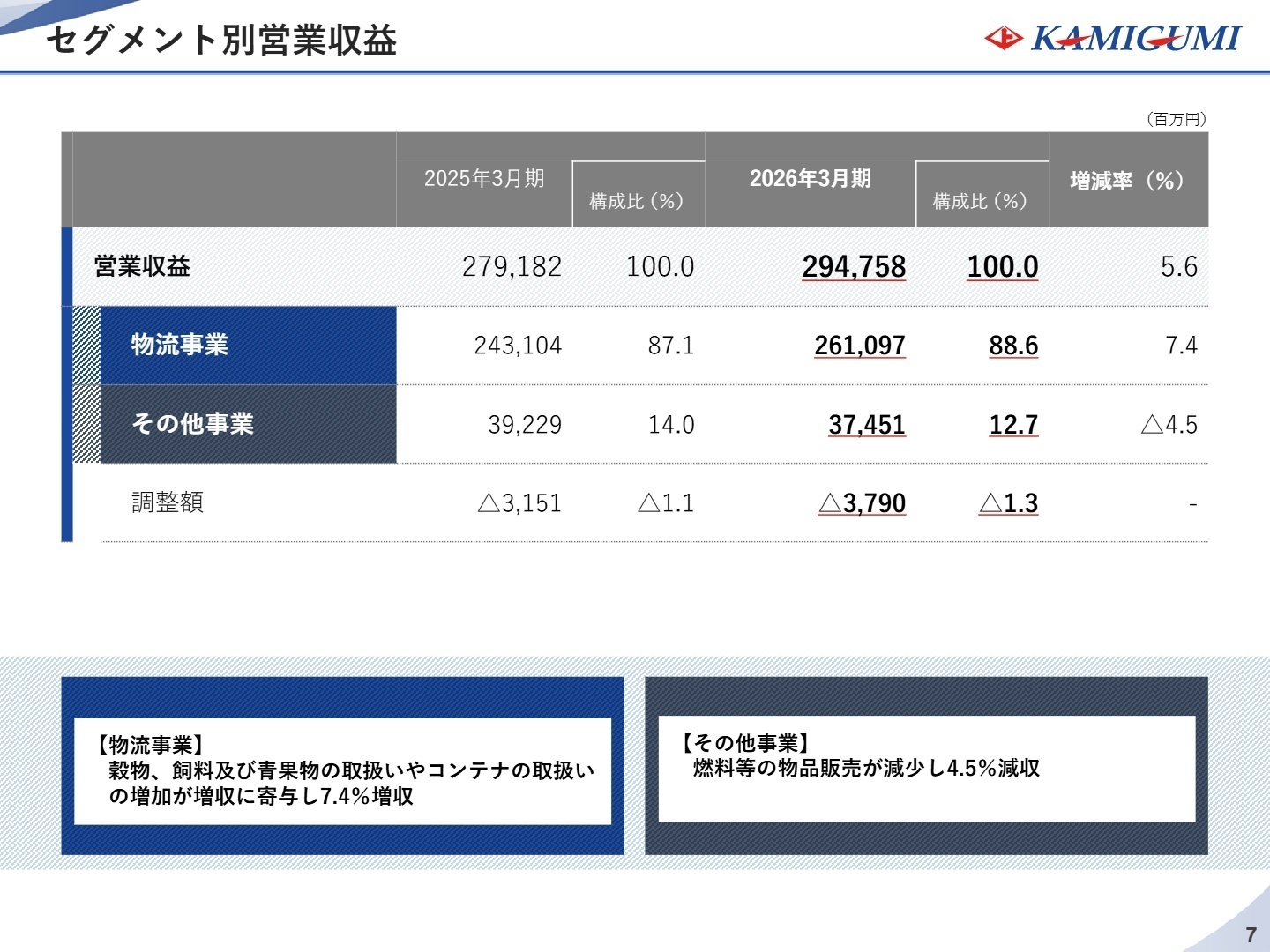Click the 営業収益 row label
The image size is (1270, 952).
tap(142, 266)
